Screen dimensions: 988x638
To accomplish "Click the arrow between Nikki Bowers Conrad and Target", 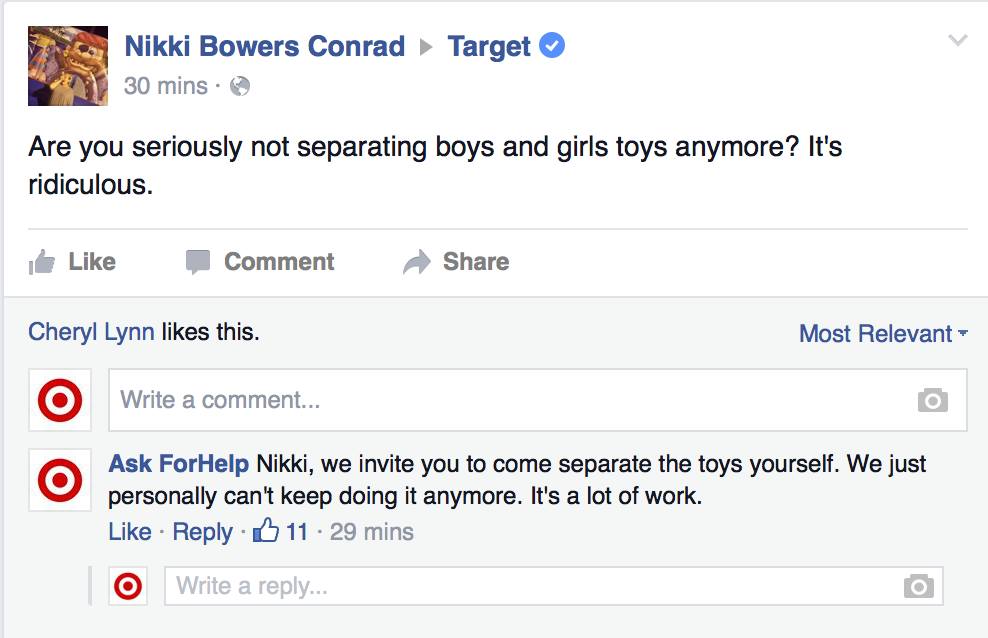I will (x=428, y=46).
